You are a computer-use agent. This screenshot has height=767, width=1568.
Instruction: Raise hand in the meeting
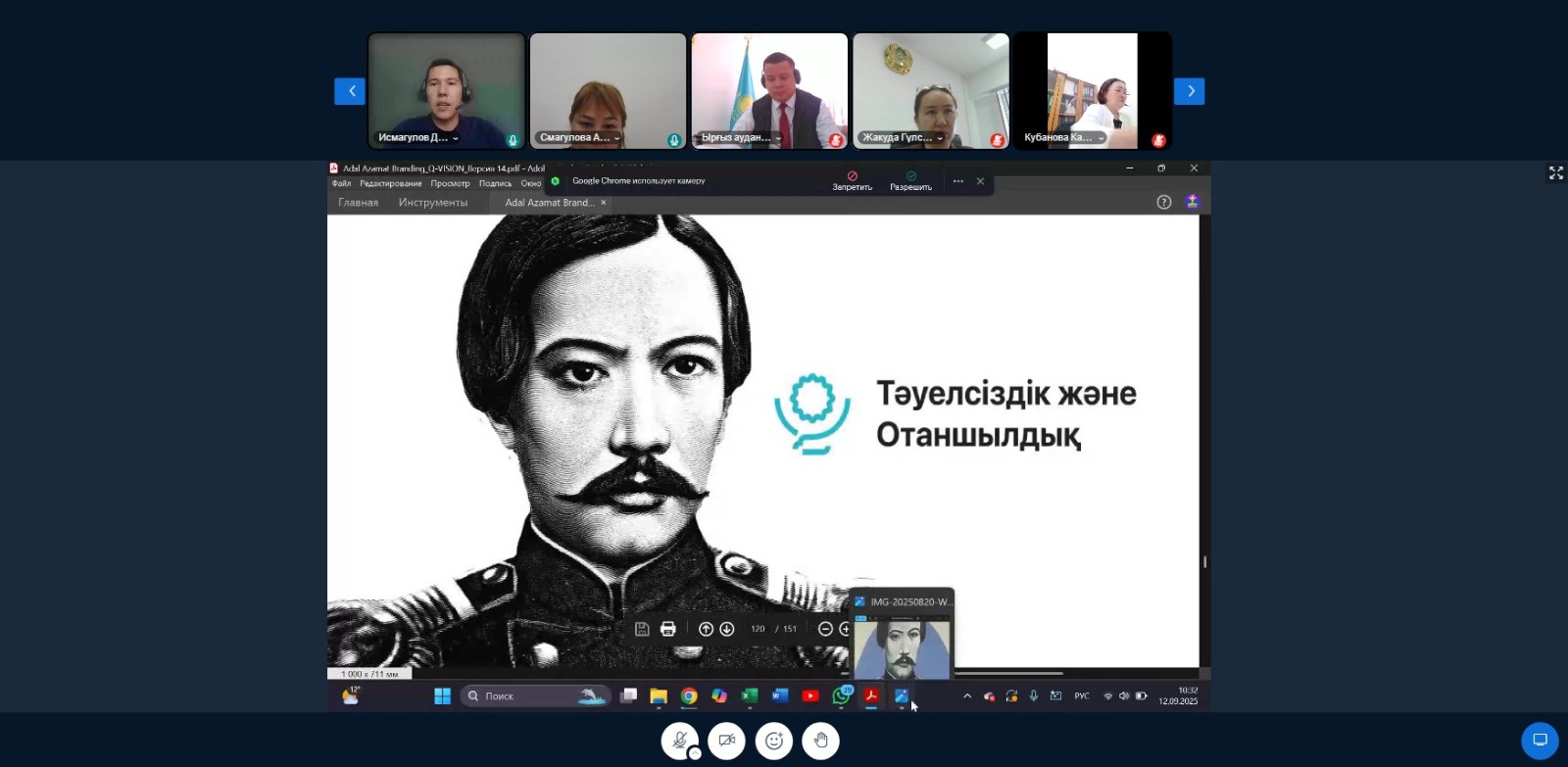821,741
